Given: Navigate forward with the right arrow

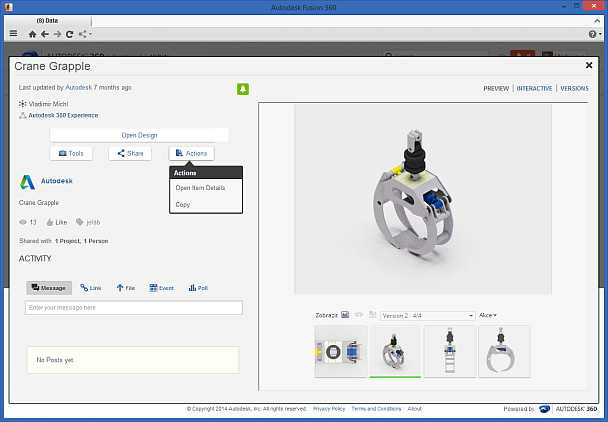Looking at the screenshot, I should coord(57,34).
